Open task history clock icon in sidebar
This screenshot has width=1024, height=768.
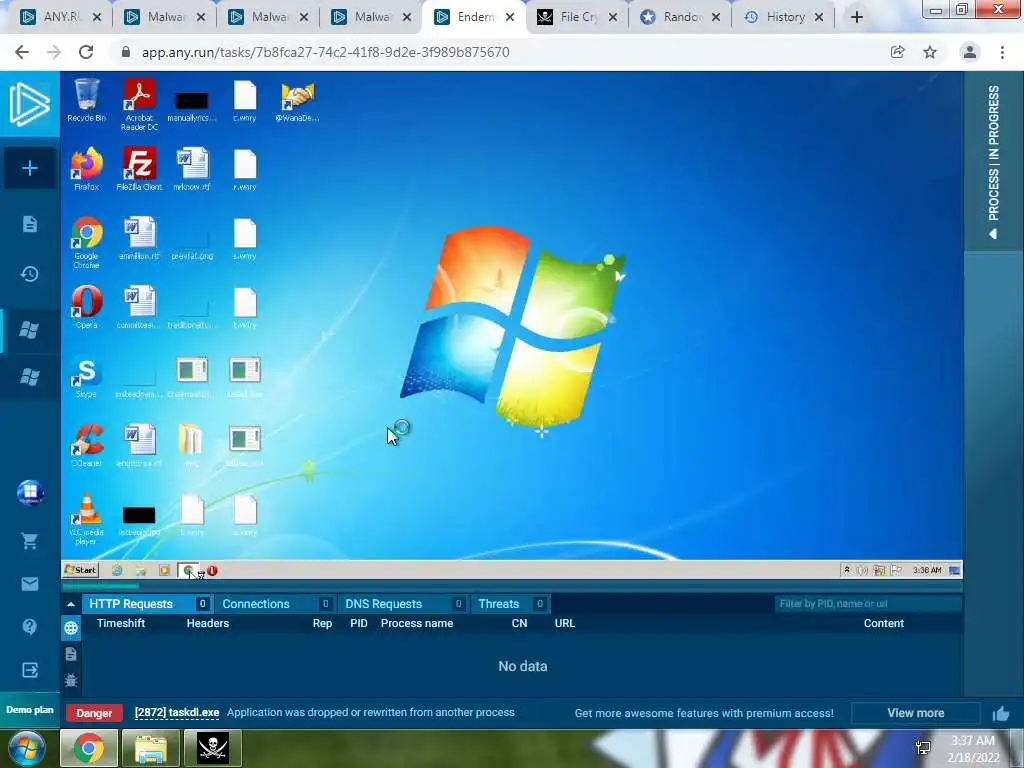(x=29, y=274)
